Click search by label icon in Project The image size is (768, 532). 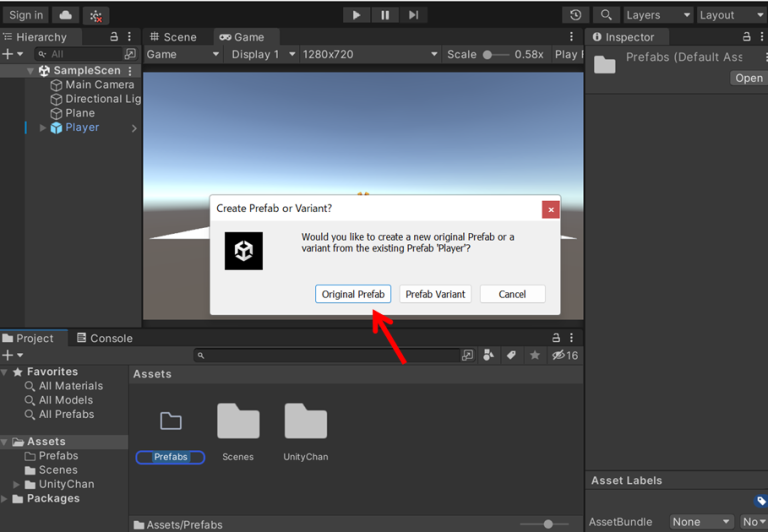[511, 355]
